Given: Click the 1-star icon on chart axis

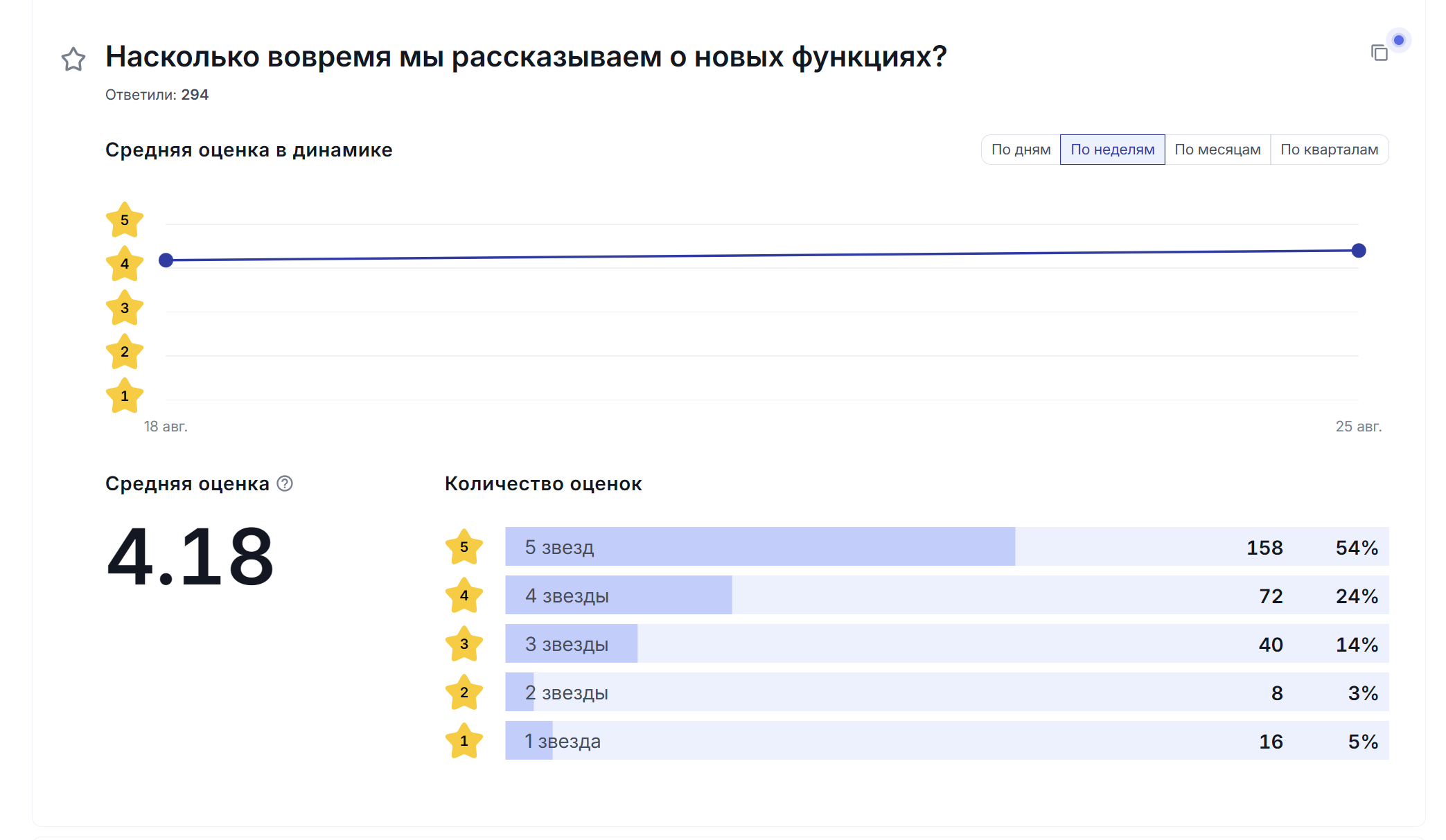Looking at the screenshot, I should click(125, 396).
